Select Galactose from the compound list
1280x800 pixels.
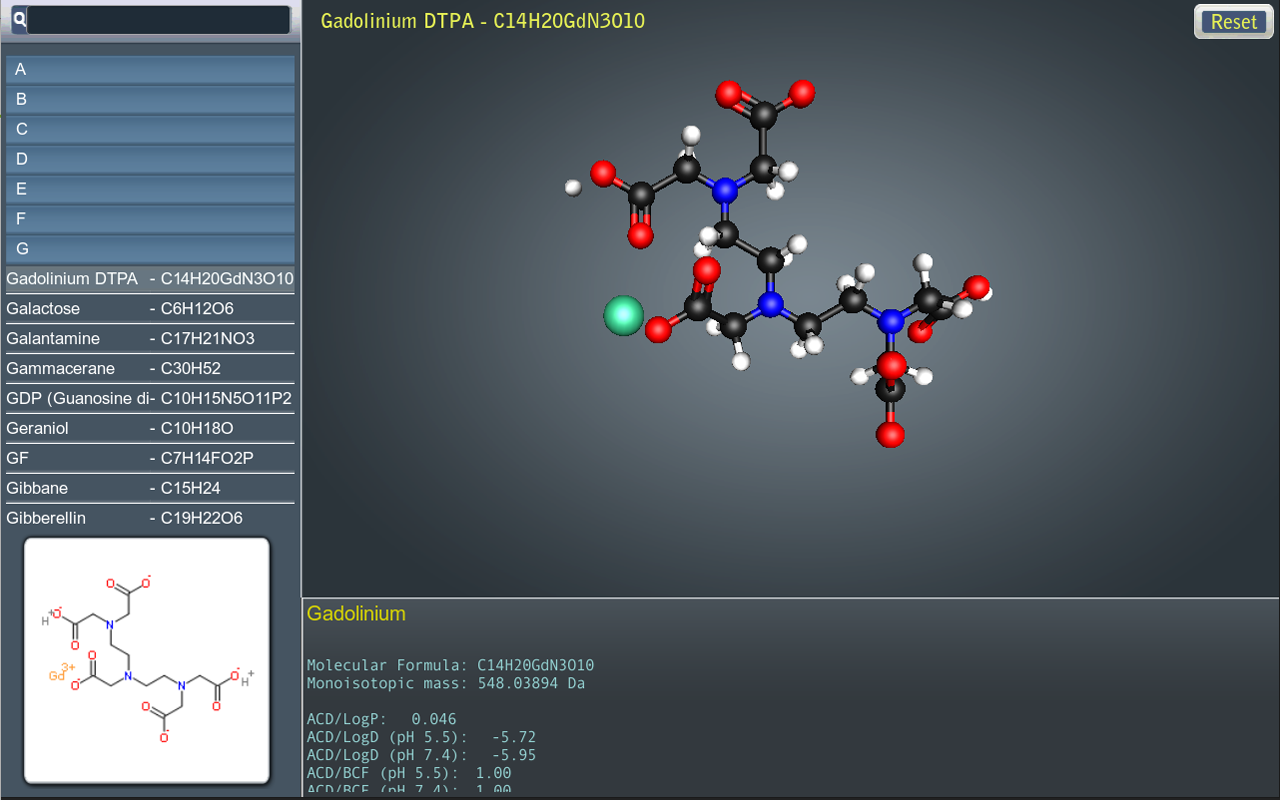coord(150,308)
